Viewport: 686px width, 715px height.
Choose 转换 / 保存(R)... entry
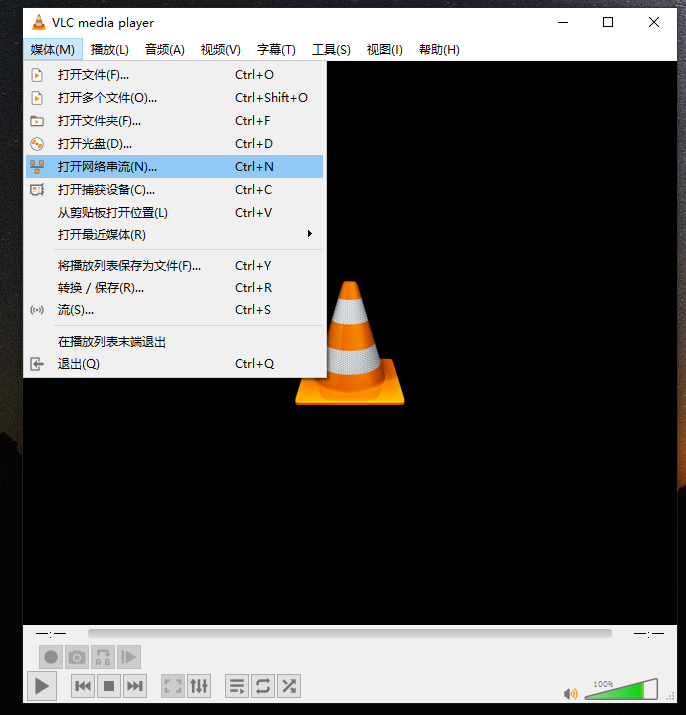click(x=175, y=288)
